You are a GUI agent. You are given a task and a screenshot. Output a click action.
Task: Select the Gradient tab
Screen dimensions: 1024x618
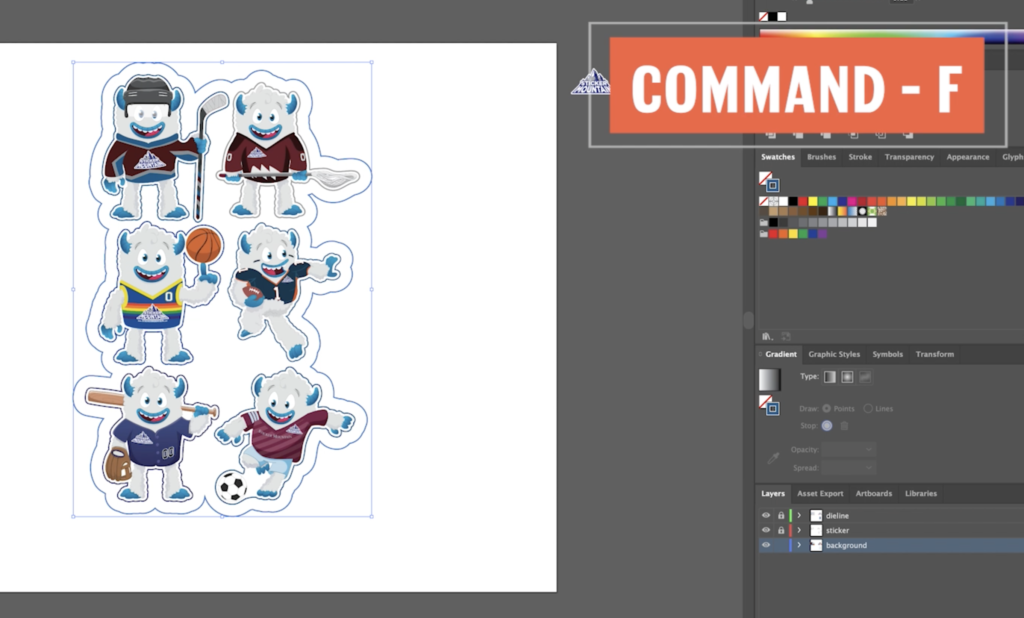[781, 354]
